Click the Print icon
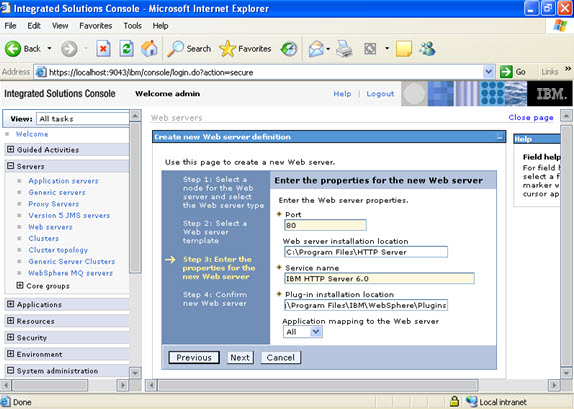This screenshot has width=574, height=409. pos(344,49)
